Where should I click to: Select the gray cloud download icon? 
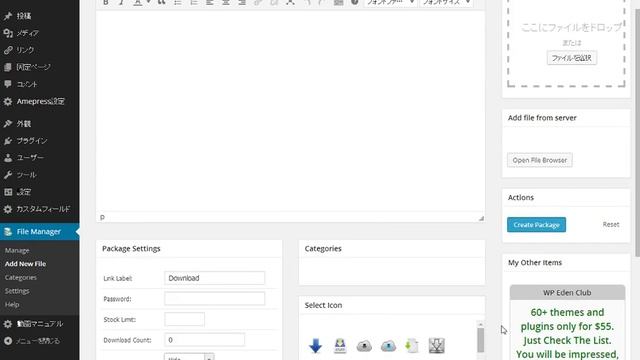pos(364,346)
